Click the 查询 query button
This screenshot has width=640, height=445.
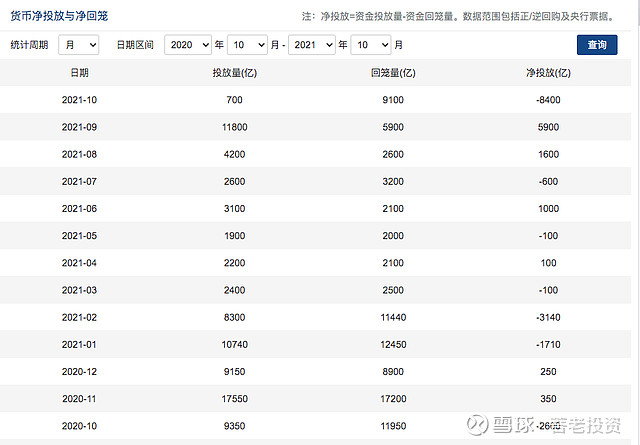pos(597,44)
